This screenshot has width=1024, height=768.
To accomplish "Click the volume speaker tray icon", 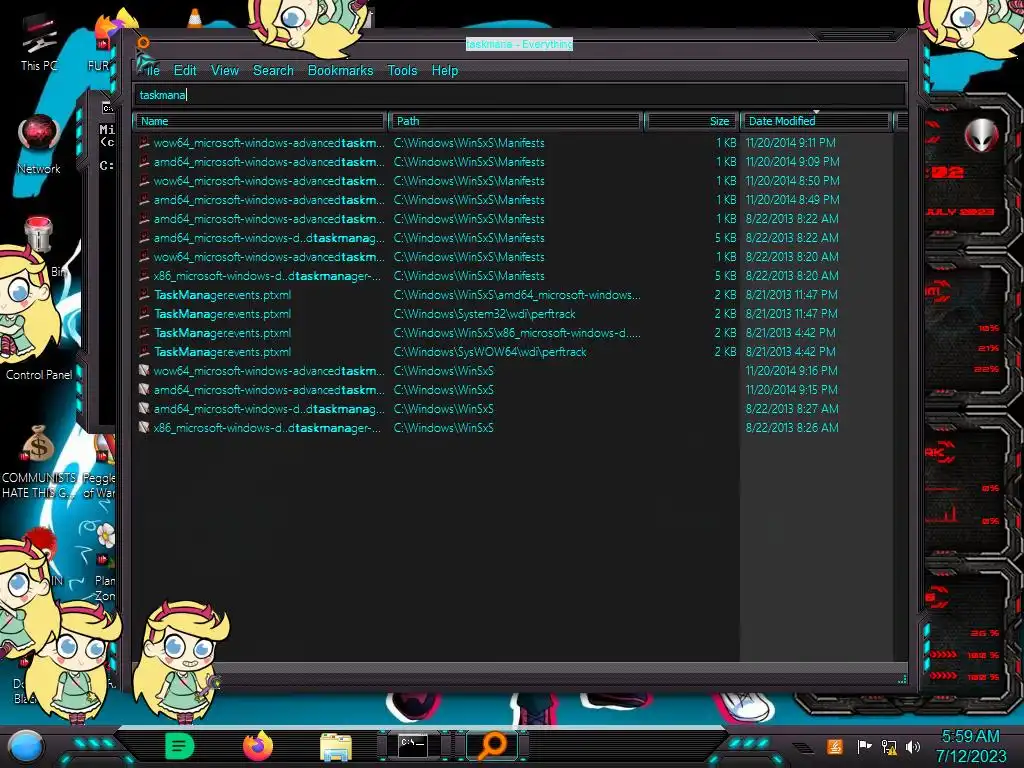I will click(913, 746).
